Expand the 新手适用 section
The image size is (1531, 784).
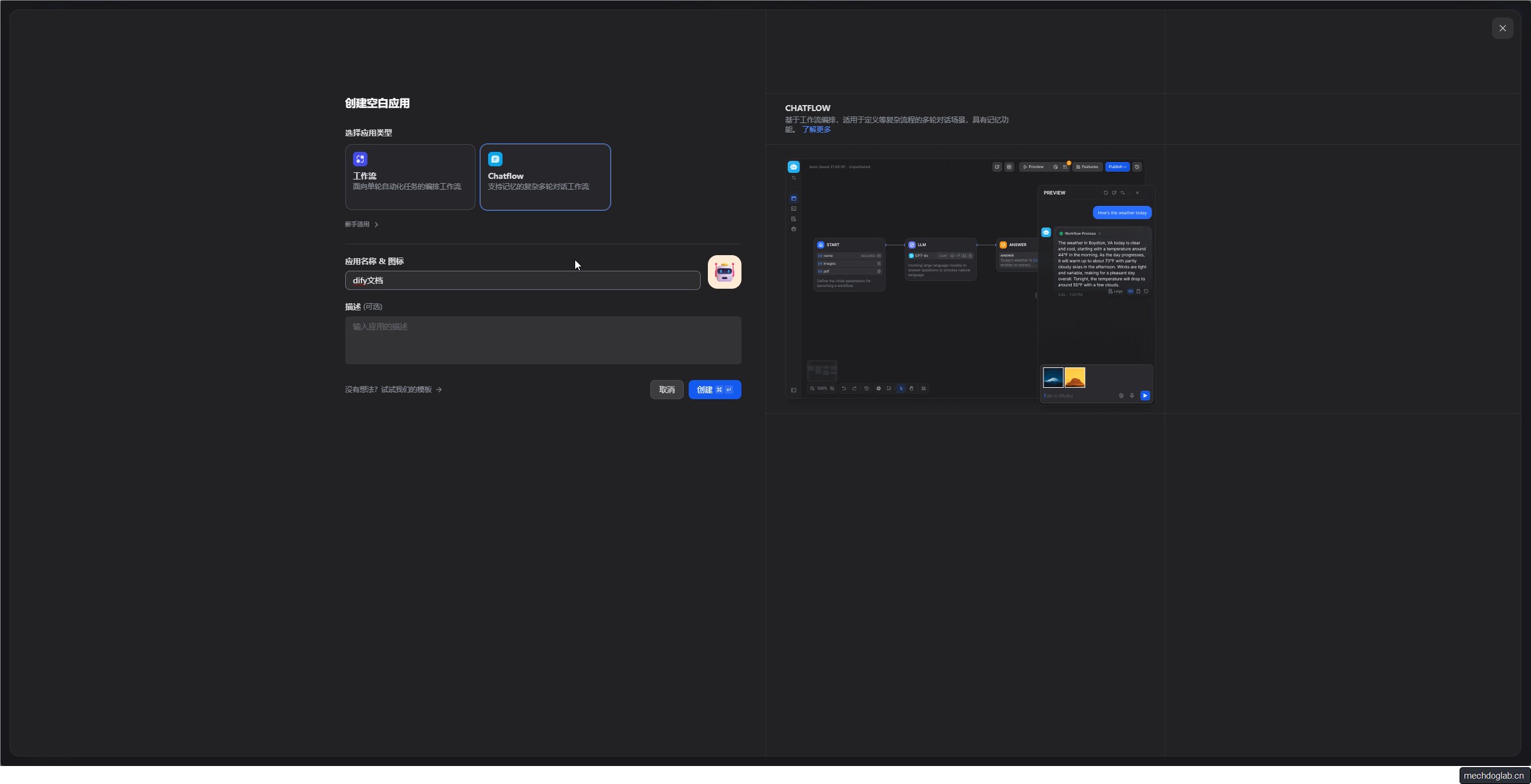[x=361, y=225]
